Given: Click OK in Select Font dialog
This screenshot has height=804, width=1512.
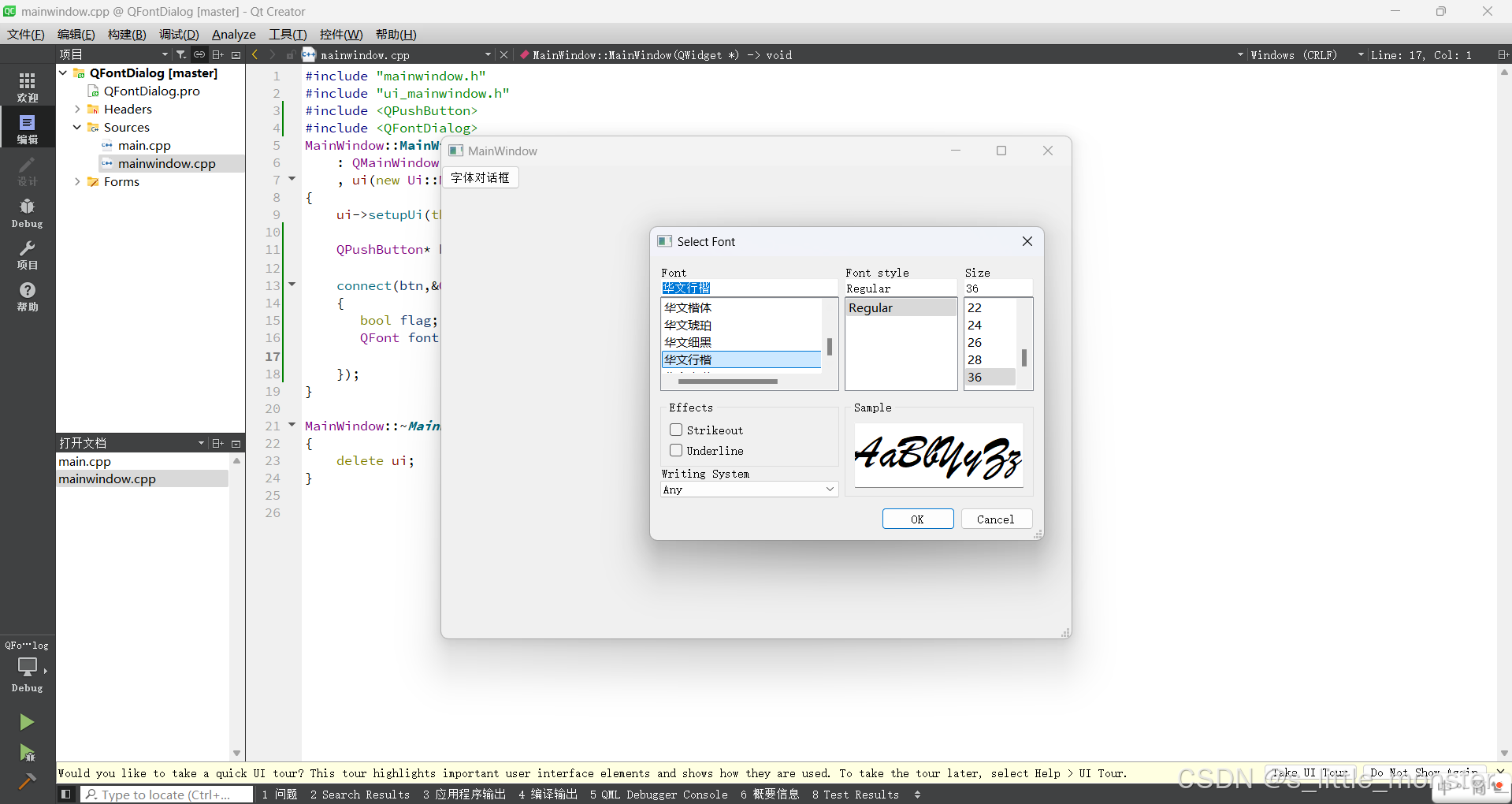Looking at the screenshot, I should pos(918,519).
